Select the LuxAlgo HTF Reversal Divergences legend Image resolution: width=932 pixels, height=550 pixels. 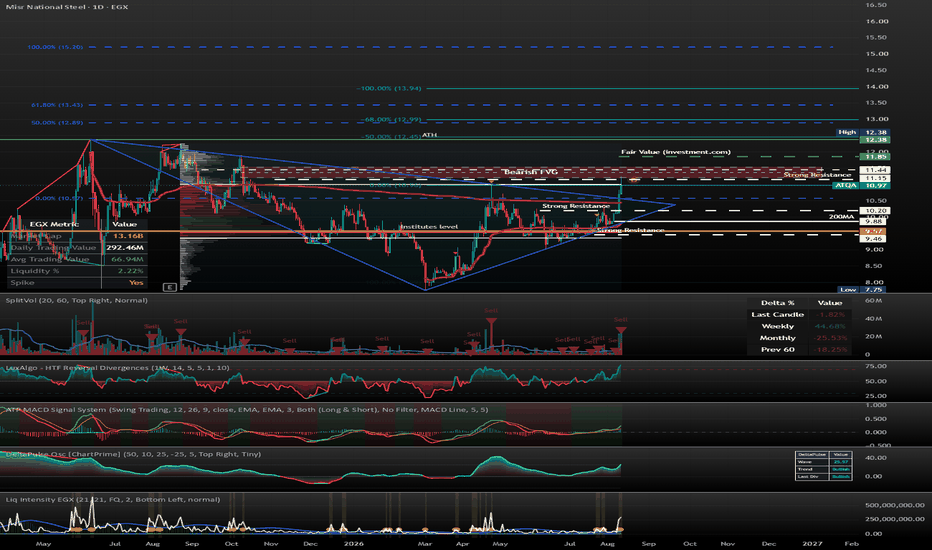[x=117, y=367]
